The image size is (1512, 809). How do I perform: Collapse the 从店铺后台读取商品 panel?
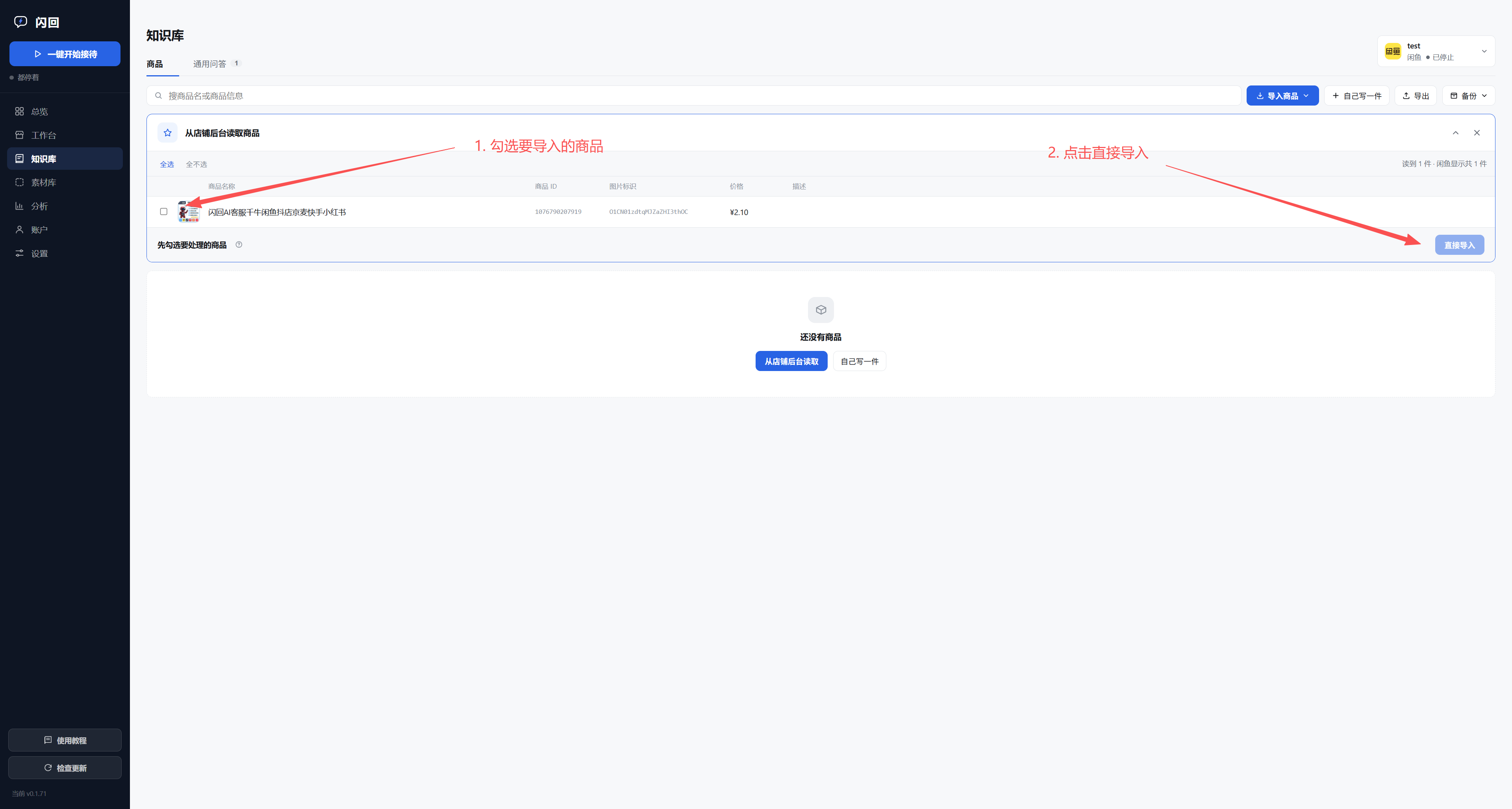tap(1456, 133)
